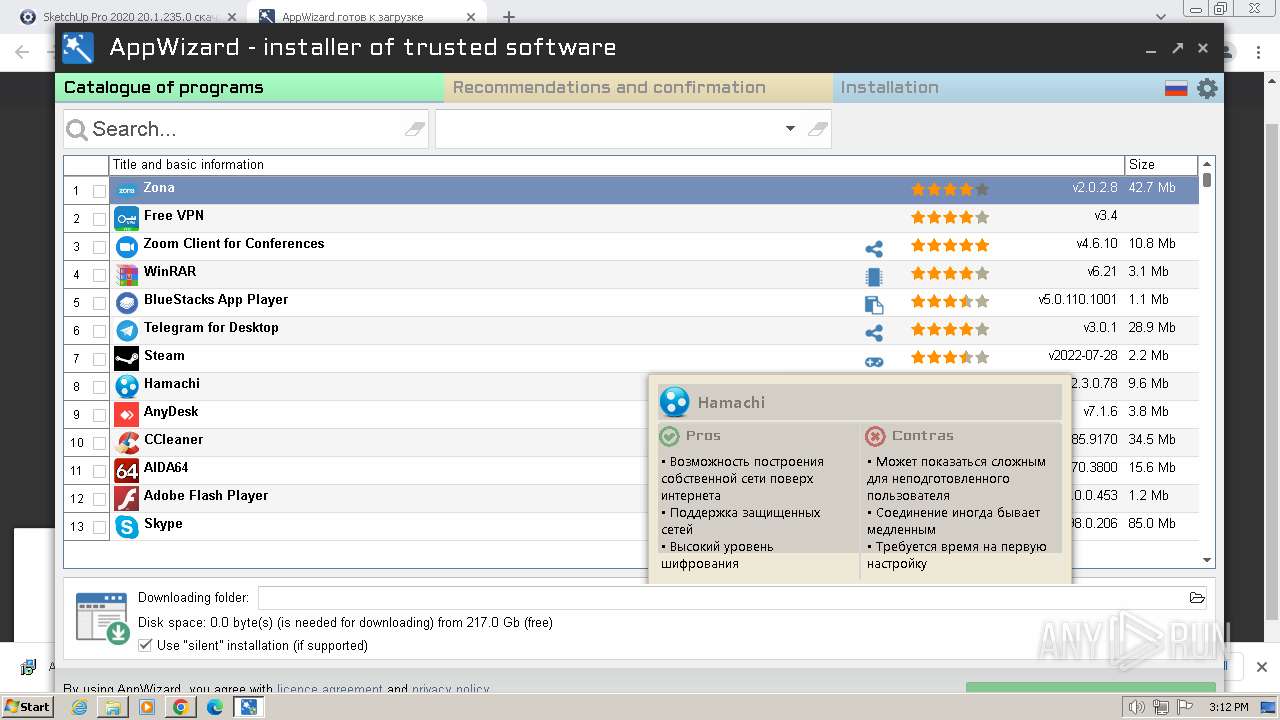
Task: Clear category filter with eraser icon
Action: (x=817, y=129)
